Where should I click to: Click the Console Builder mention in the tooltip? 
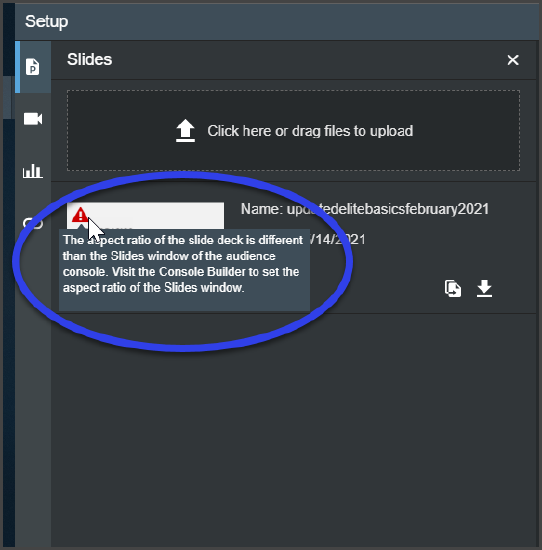tap(202, 272)
